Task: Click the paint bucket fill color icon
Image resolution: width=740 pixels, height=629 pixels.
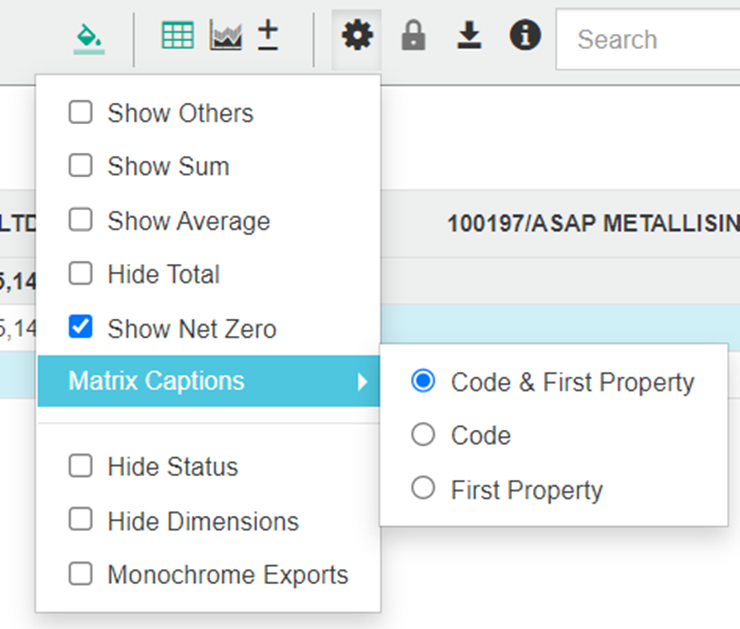Action: pos(89,38)
